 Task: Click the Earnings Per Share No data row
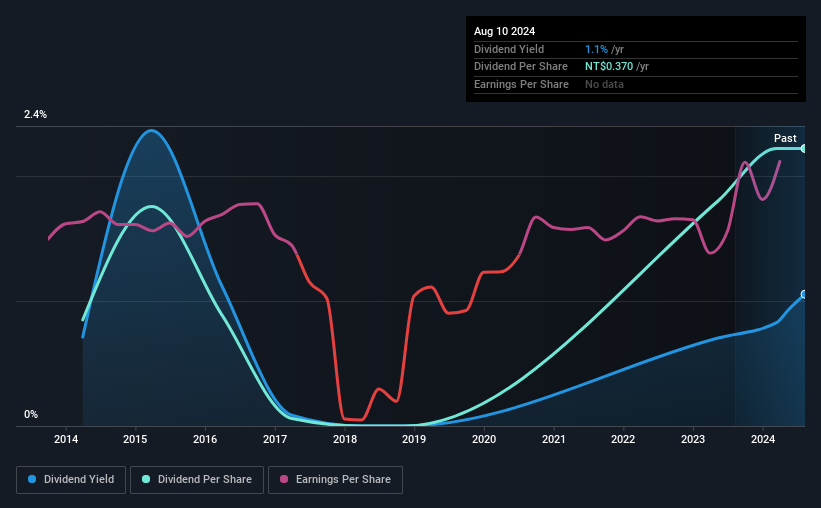[636, 84]
